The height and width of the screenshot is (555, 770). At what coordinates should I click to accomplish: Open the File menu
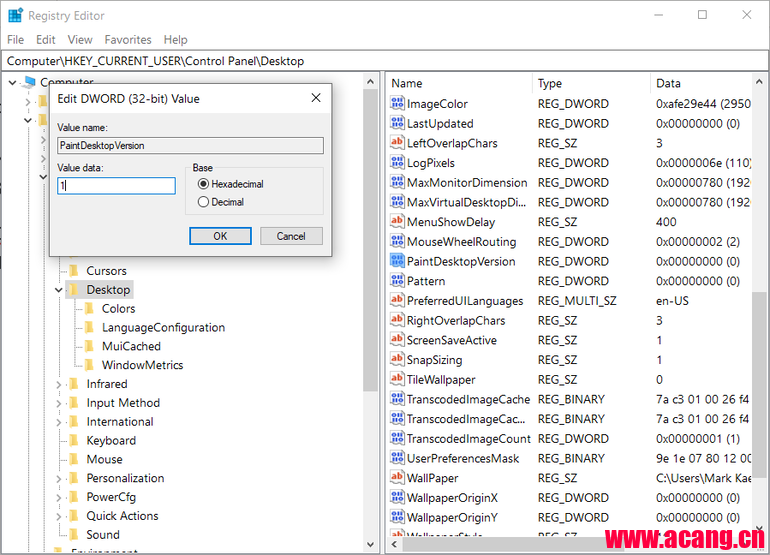[15, 39]
